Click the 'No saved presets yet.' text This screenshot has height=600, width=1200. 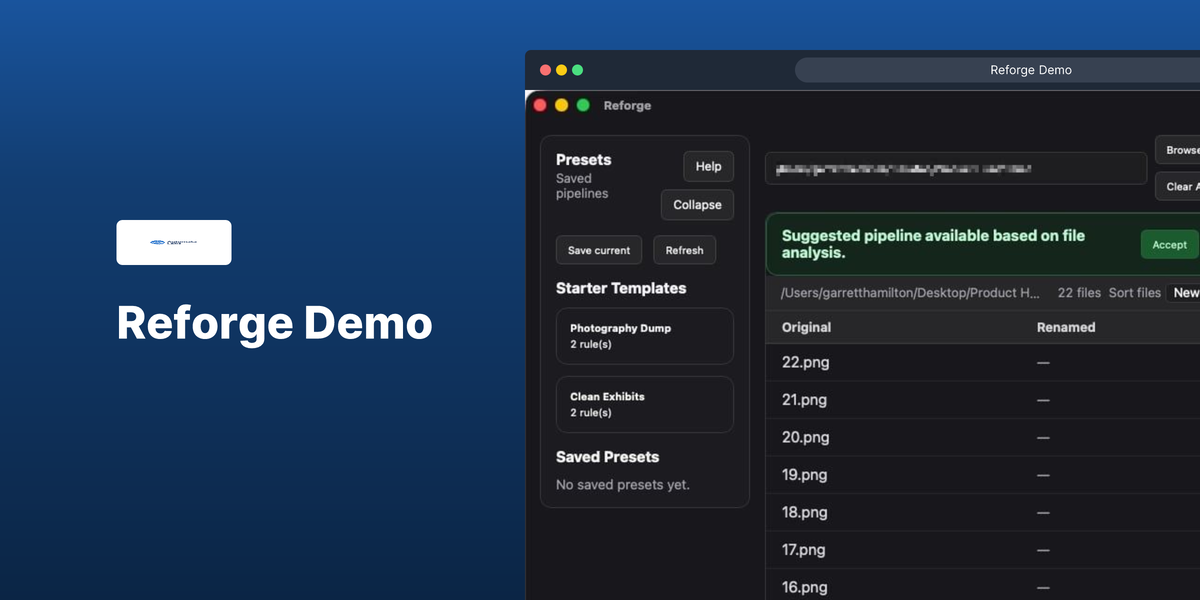pyautogui.click(x=623, y=485)
